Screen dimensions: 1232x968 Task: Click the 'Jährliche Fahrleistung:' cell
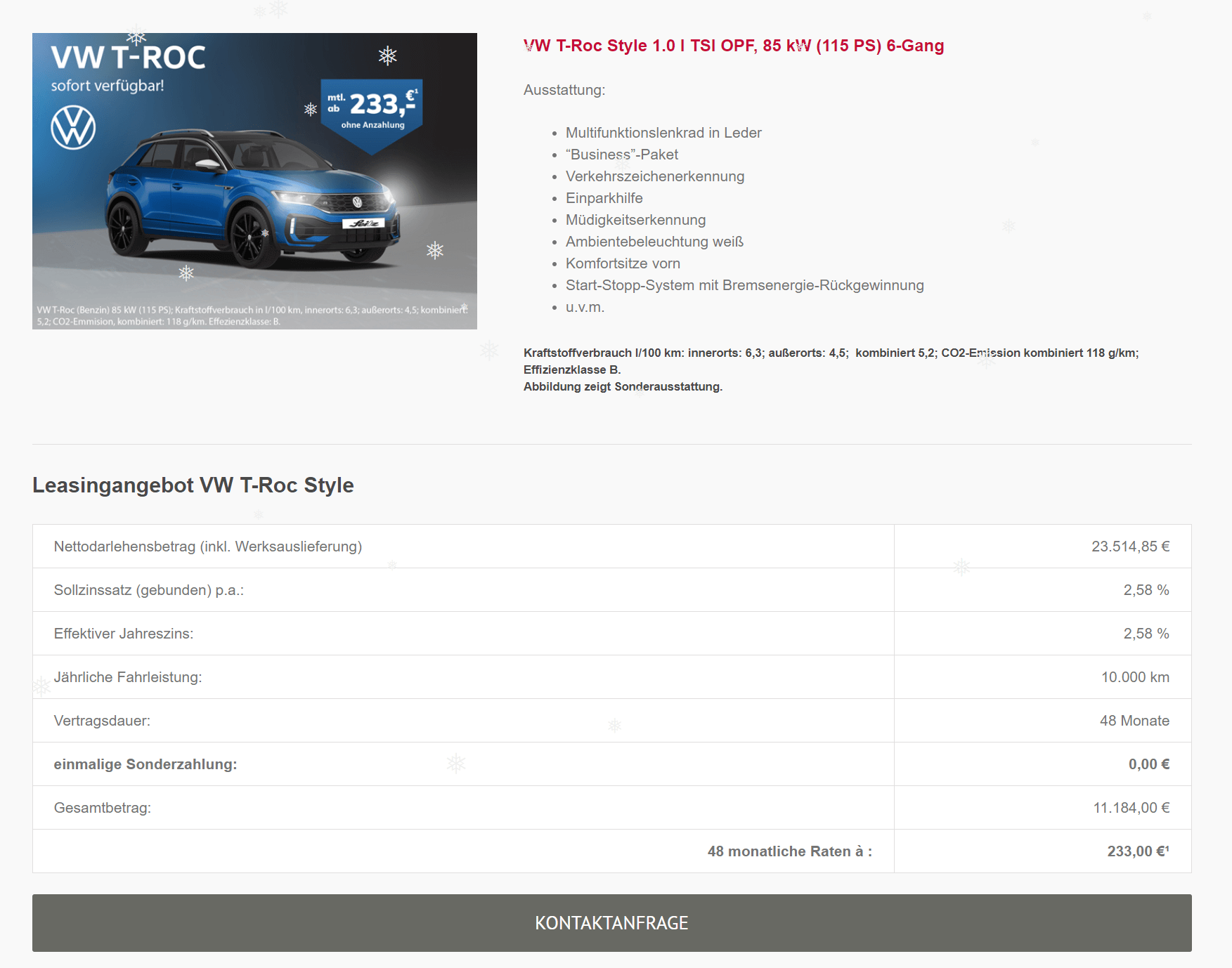pos(463,677)
